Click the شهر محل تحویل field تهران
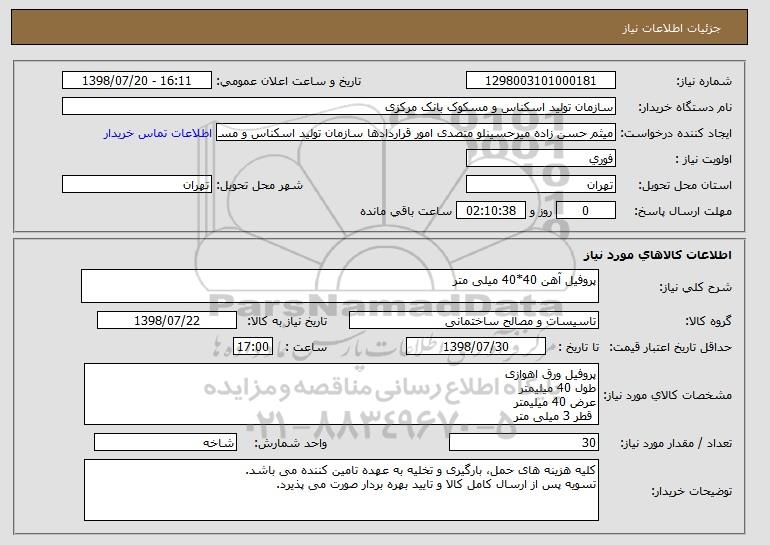The image size is (770, 545). pos(137,185)
